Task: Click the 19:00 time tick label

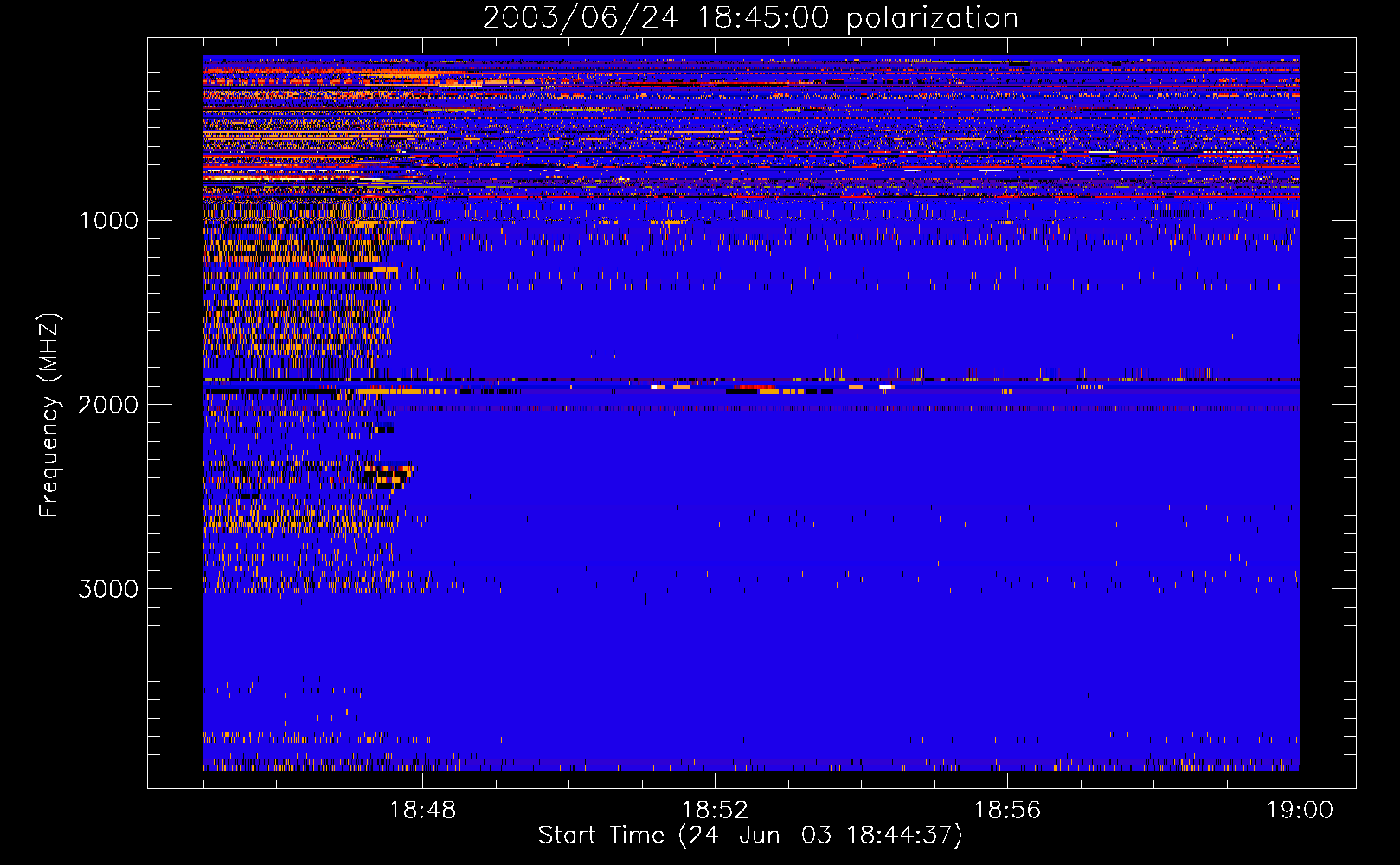Action: [1300, 811]
